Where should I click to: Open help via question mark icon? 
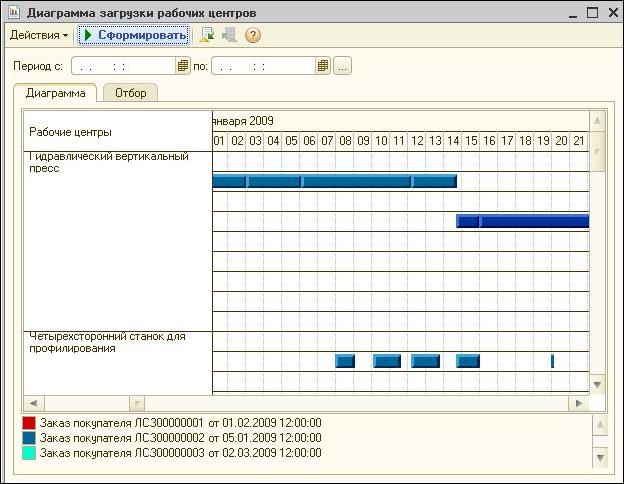tap(253, 35)
